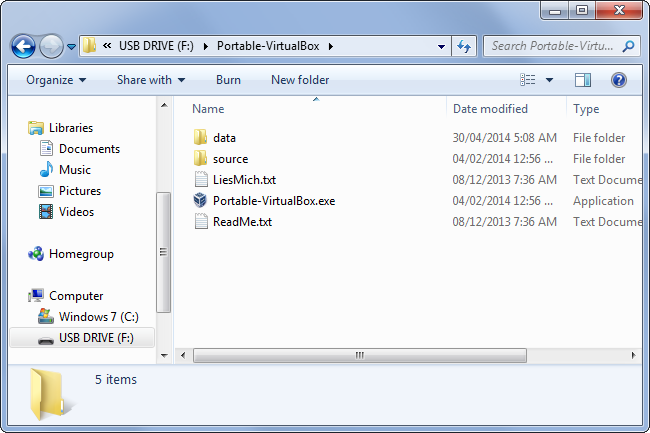Click the Back navigation arrow button
The height and width of the screenshot is (433, 650).
24,46
